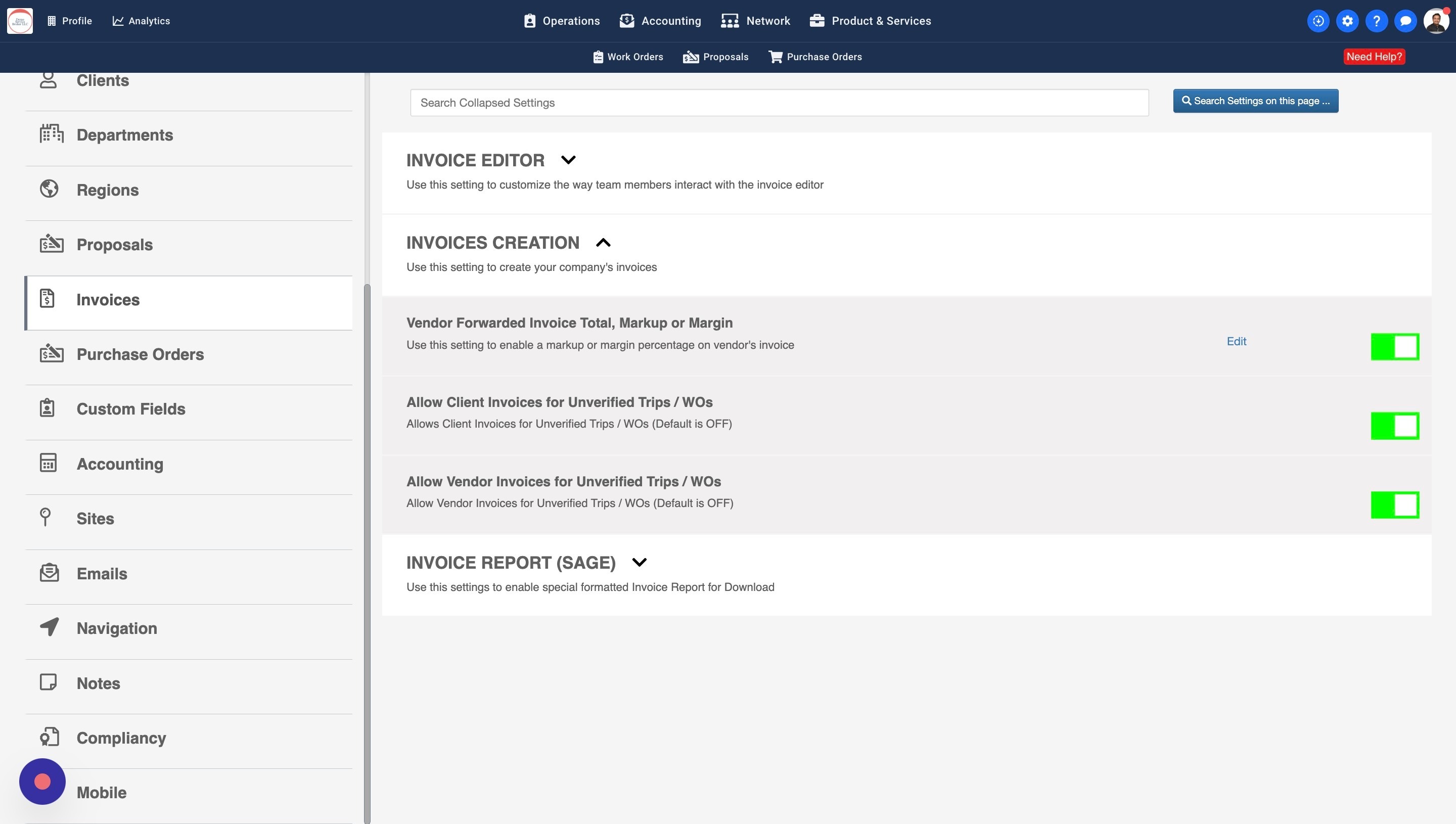1456x824 pixels.
Task: Click the Departments building icon
Action: tap(52, 134)
